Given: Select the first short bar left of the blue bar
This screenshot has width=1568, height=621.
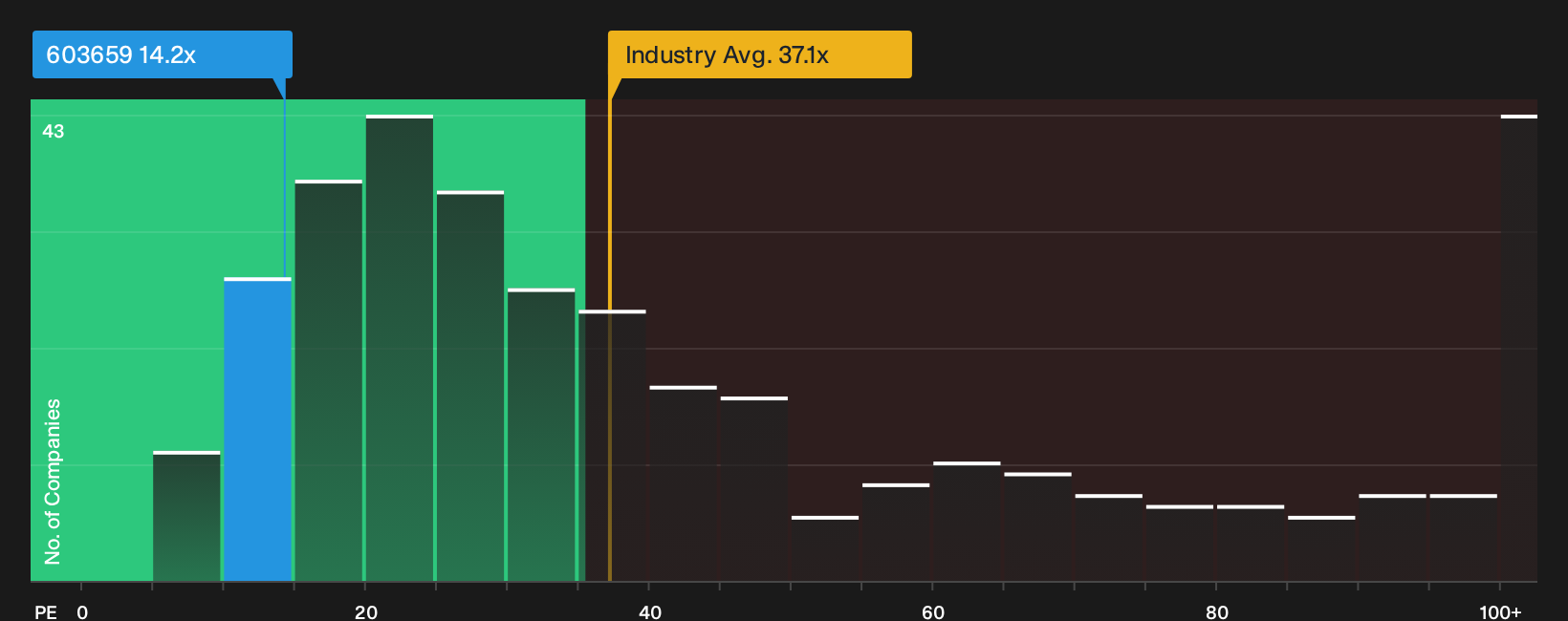Looking at the screenshot, I should point(186,516).
